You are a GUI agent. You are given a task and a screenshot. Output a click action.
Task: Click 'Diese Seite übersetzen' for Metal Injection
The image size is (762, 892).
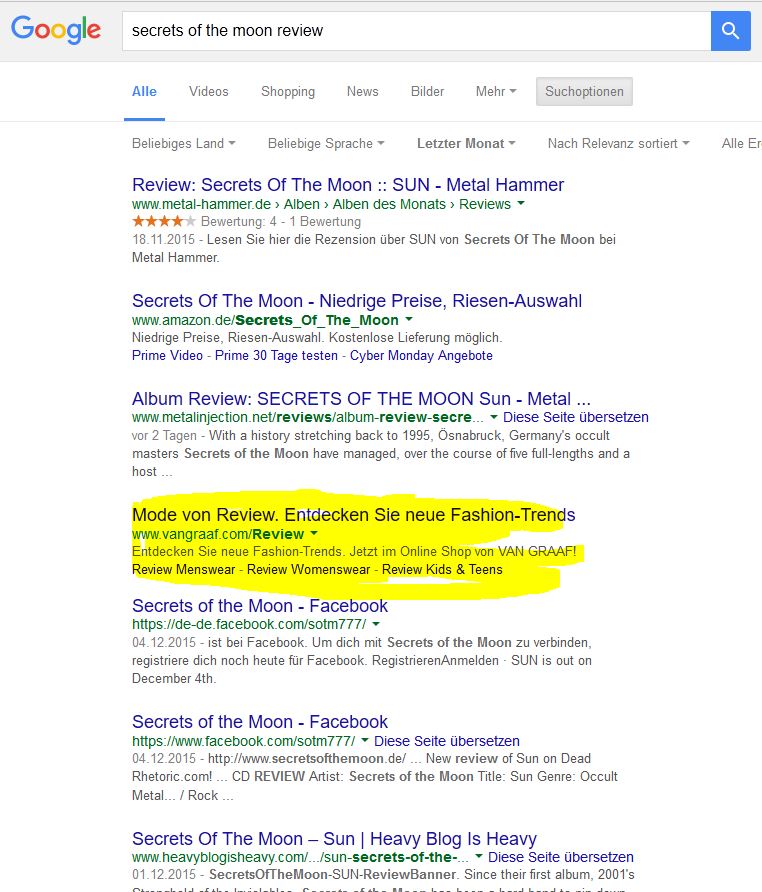575,417
